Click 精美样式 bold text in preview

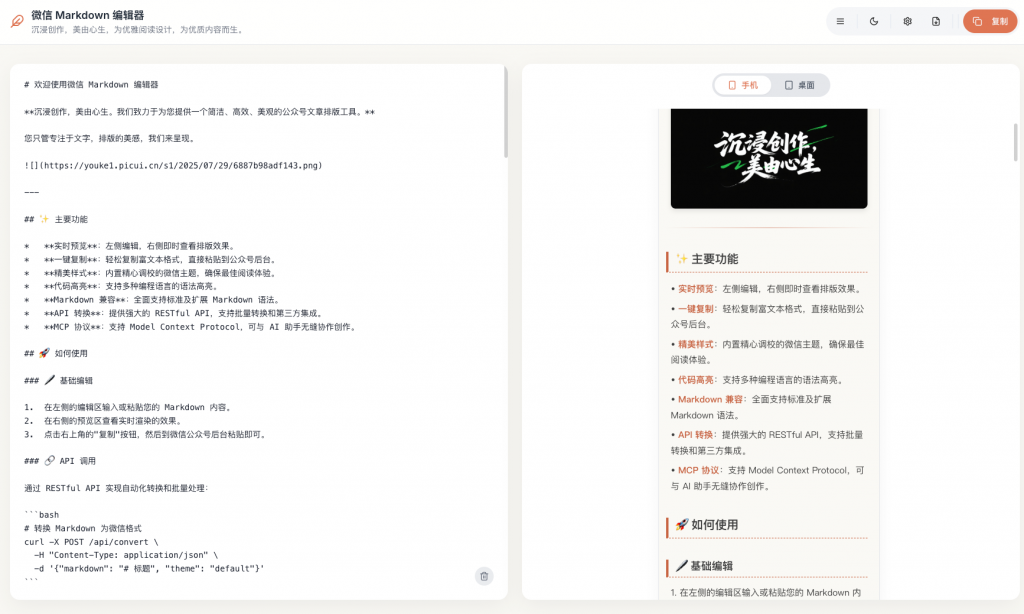(x=696, y=344)
